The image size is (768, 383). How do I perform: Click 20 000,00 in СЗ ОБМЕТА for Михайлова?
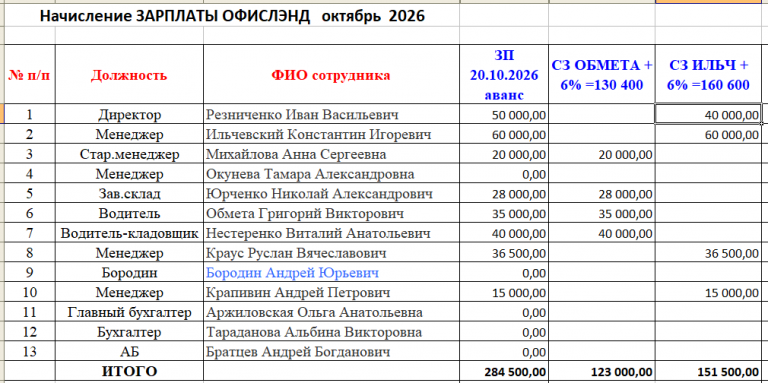tap(602, 154)
